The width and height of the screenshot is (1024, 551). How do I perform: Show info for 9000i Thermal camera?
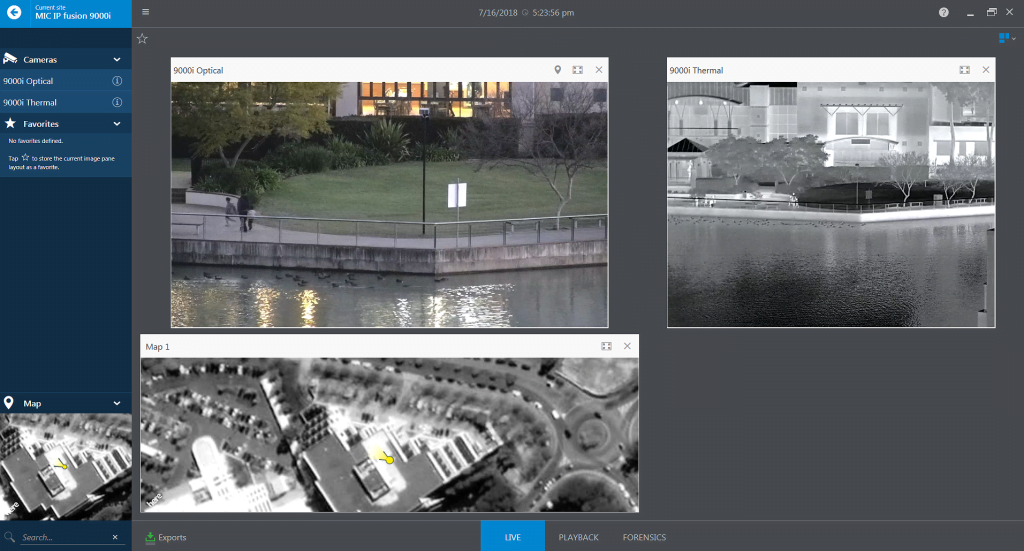pyautogui.click(x=117, y=102)
